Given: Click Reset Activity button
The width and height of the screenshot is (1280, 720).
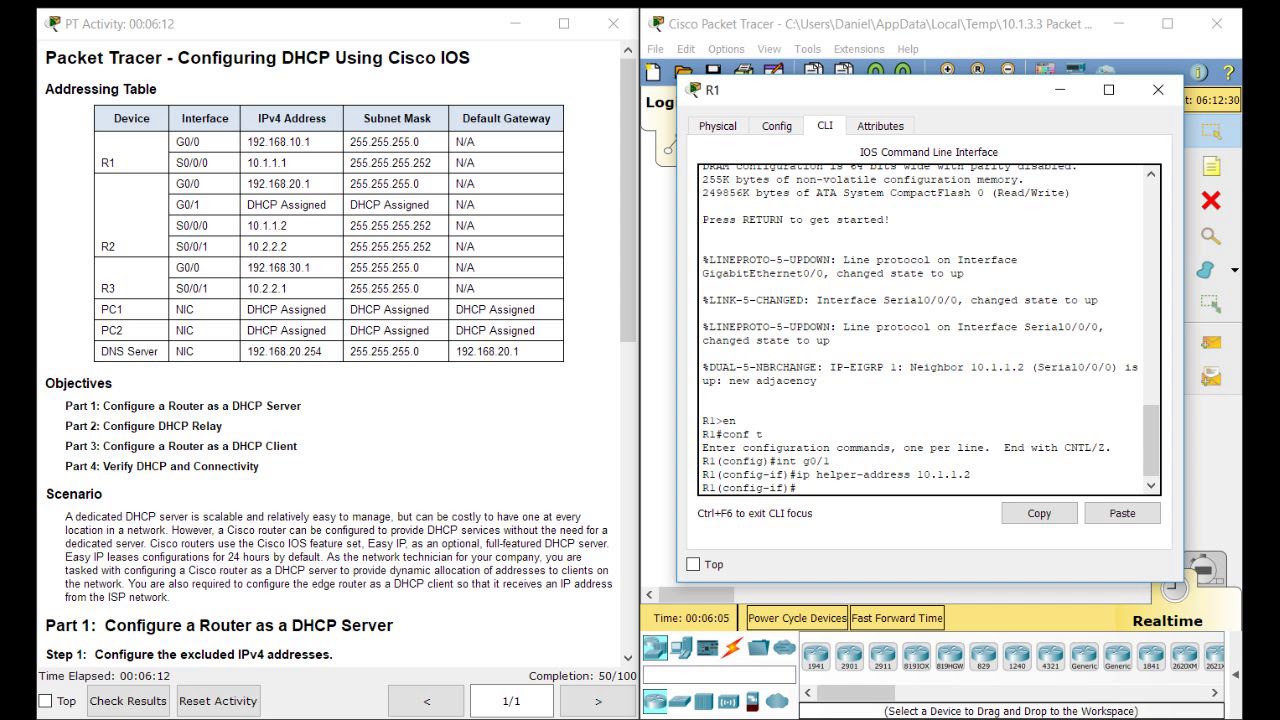Looking at the screenshot, I should tap(218, 701).
